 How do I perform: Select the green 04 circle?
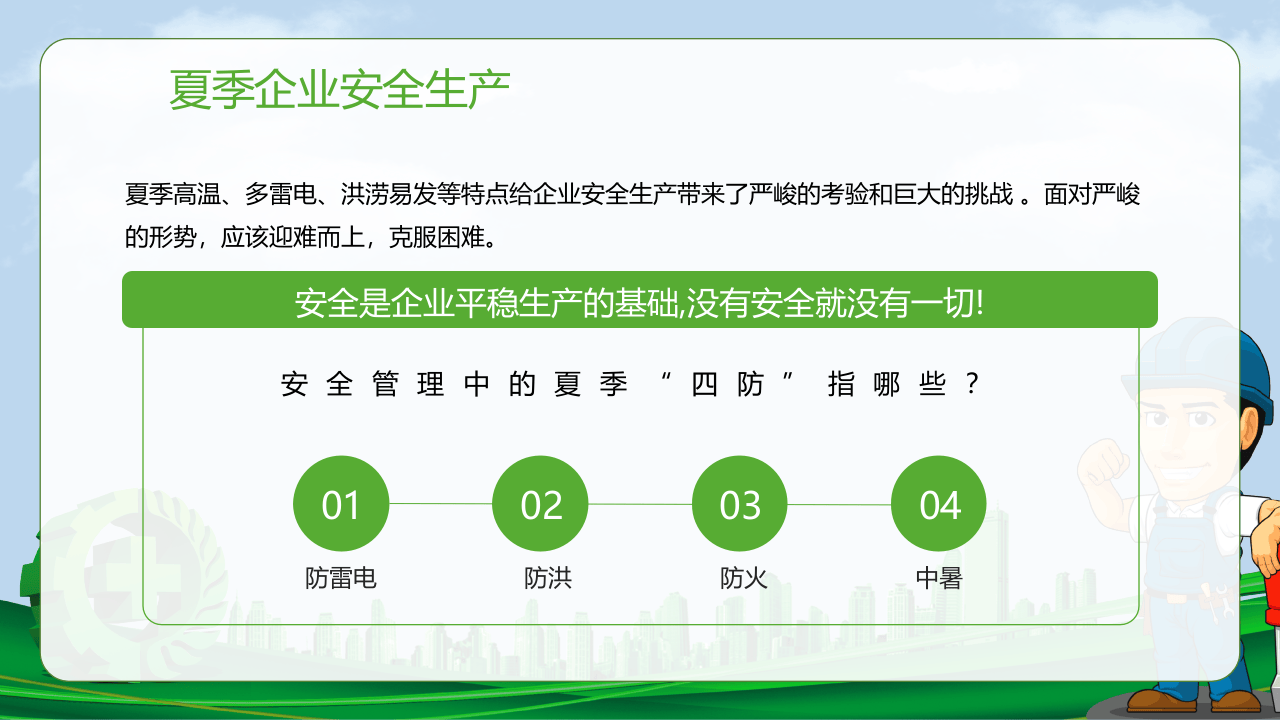click(939, 504)
